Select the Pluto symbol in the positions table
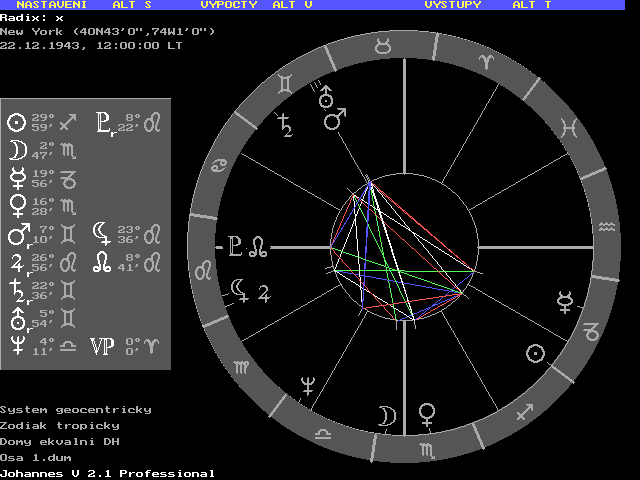The width and height of the screenshot is (640, 480). point(103,123)
